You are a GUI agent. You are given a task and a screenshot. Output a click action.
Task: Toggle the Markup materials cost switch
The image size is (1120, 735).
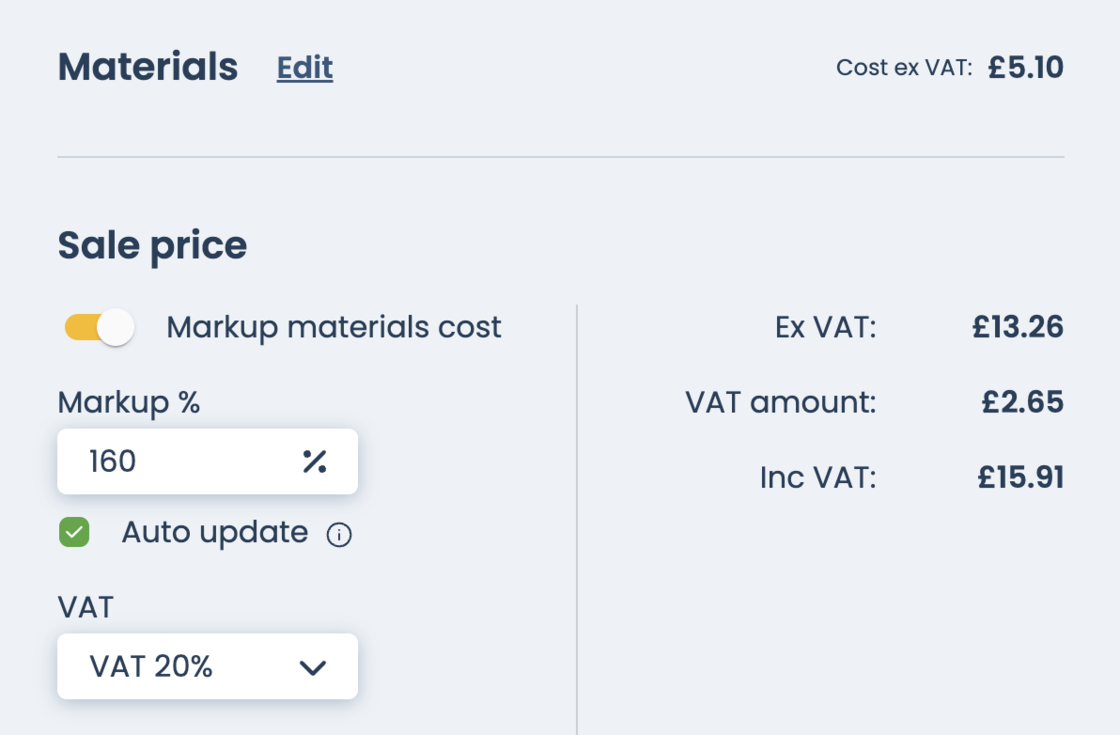tap(99, 327)
